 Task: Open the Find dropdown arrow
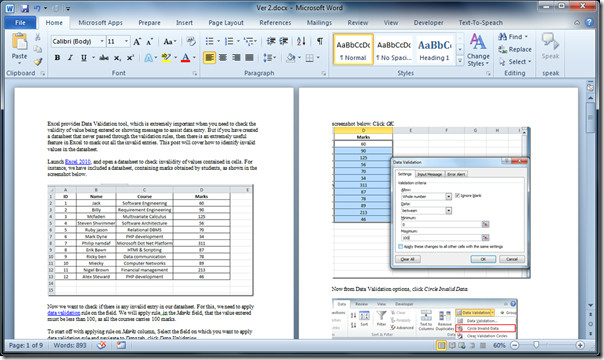point(526,37)
